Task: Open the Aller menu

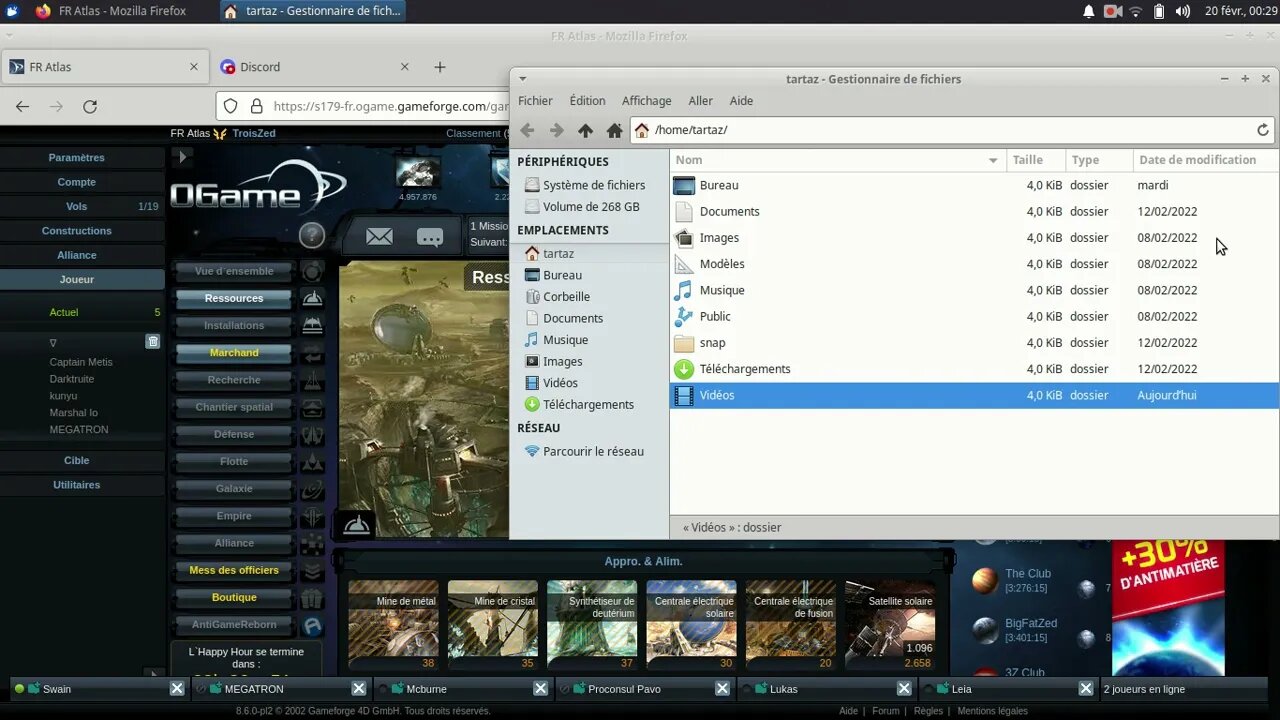Action: (x=701, y=101)
